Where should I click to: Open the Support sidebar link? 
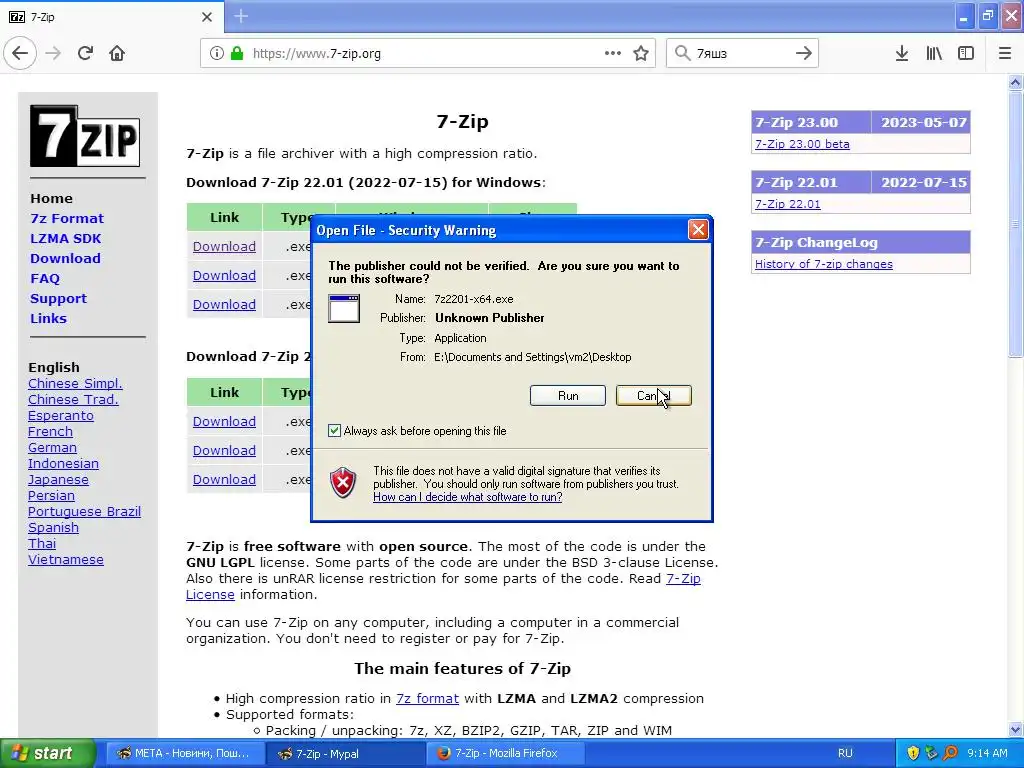coord(58,298)
